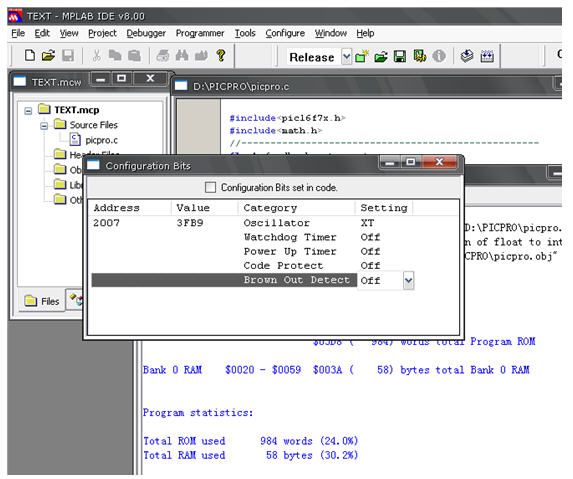This screenshot has width=573, height=479.
Task: Open the File menu
Action: 18,33
